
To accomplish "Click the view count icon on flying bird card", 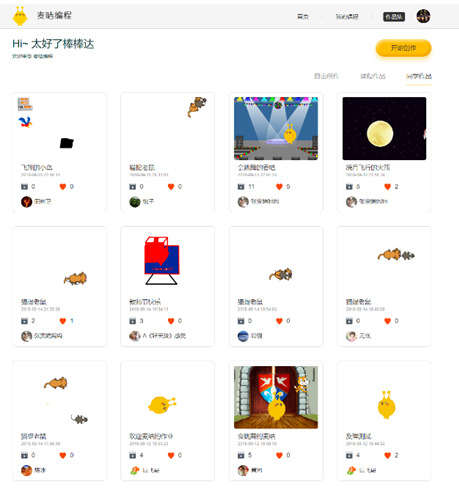I will point(24,187).
